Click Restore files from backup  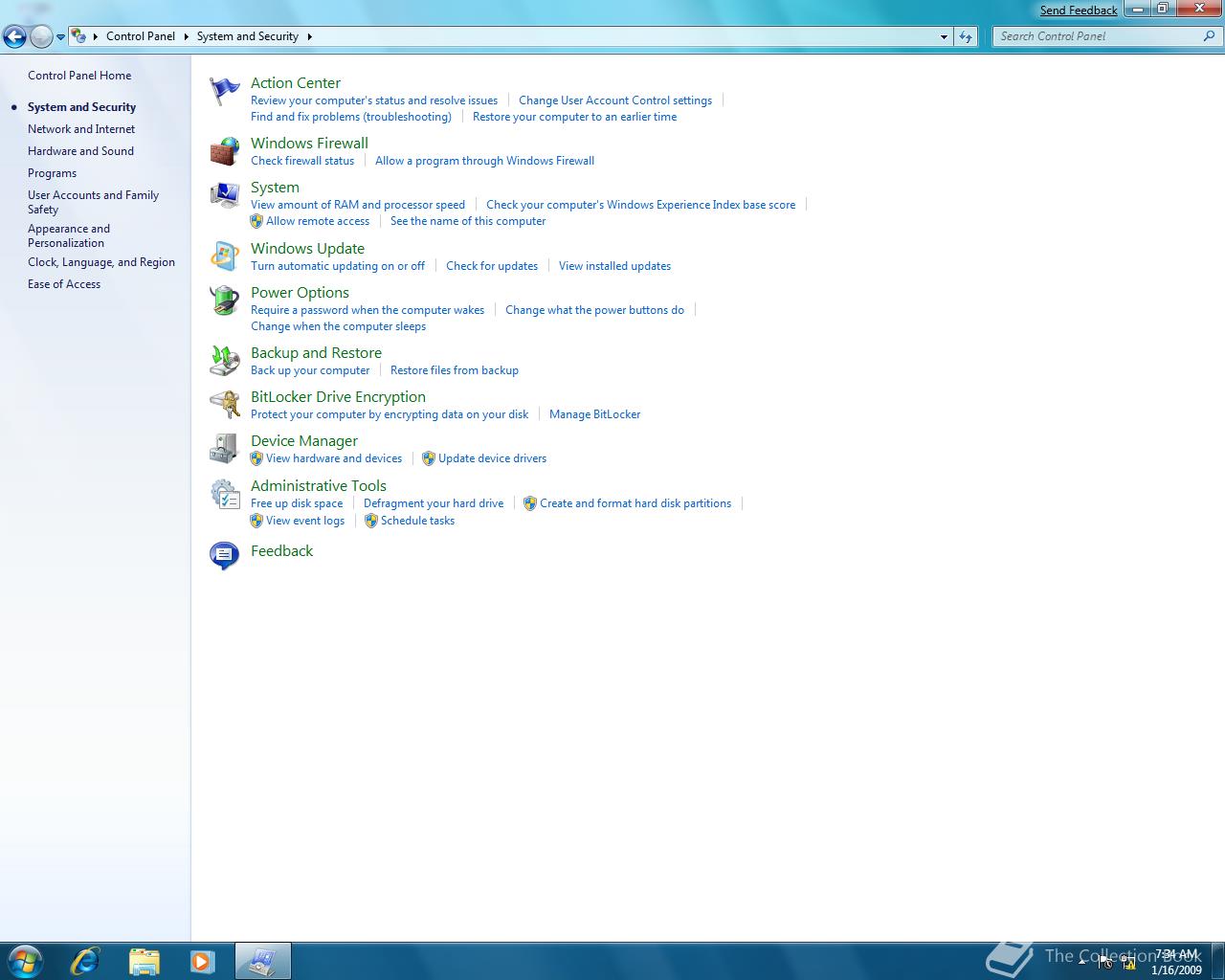point(455,370)
